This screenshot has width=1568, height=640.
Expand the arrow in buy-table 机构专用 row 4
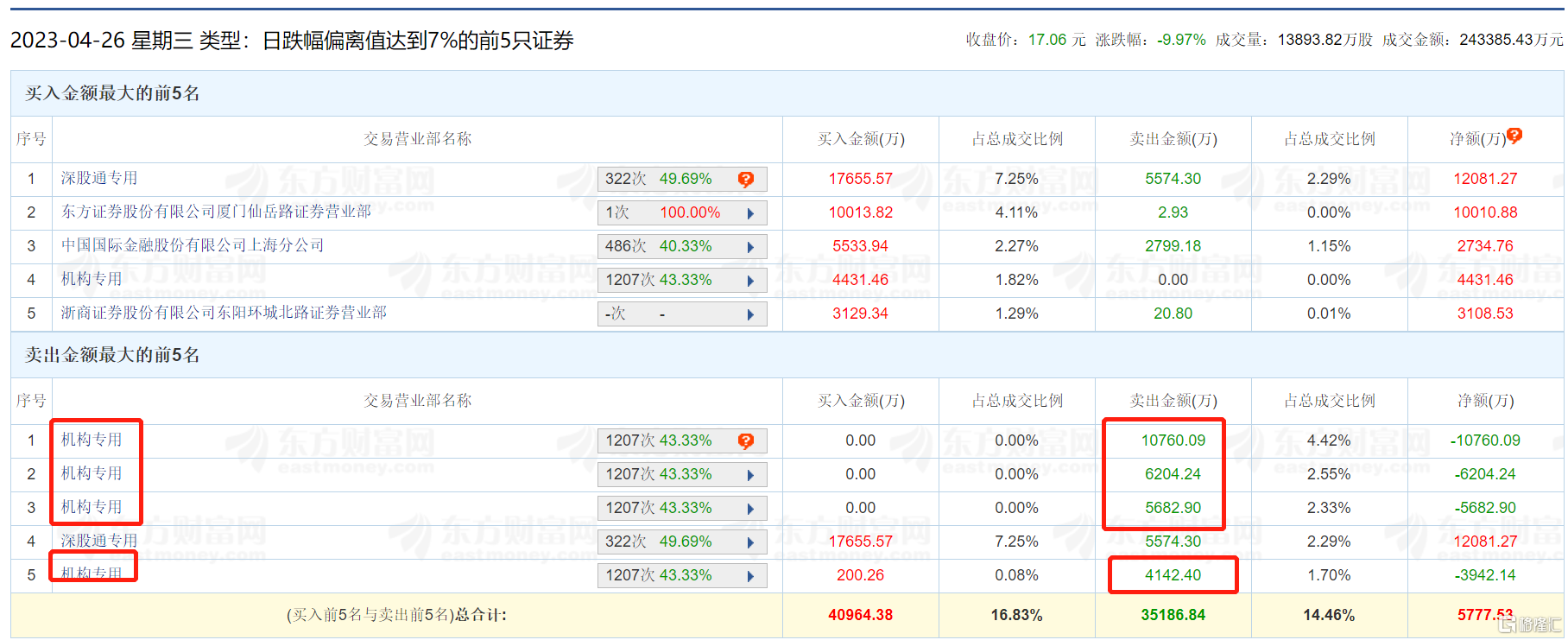point(750,281)
